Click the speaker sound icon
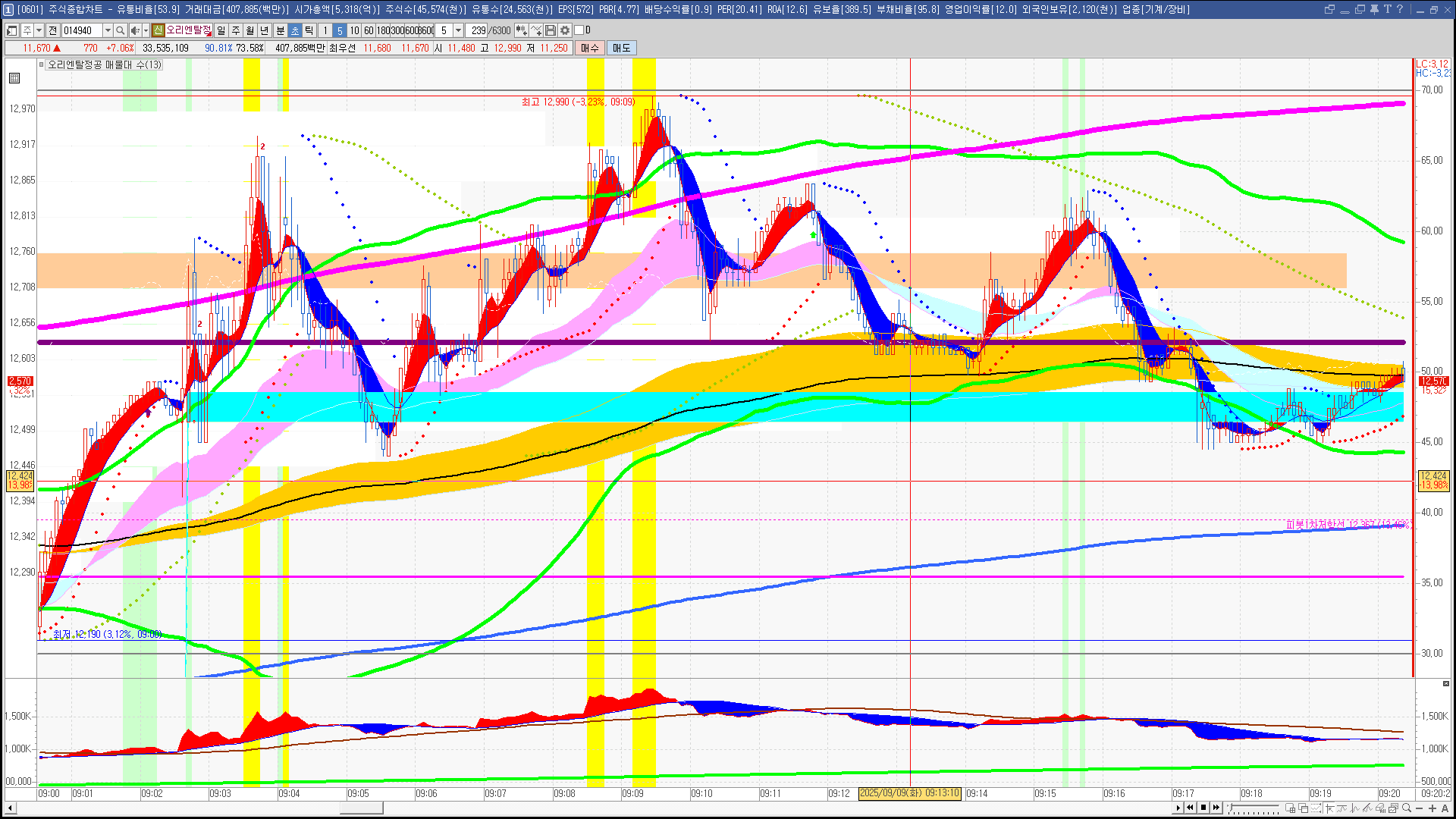 134,30
